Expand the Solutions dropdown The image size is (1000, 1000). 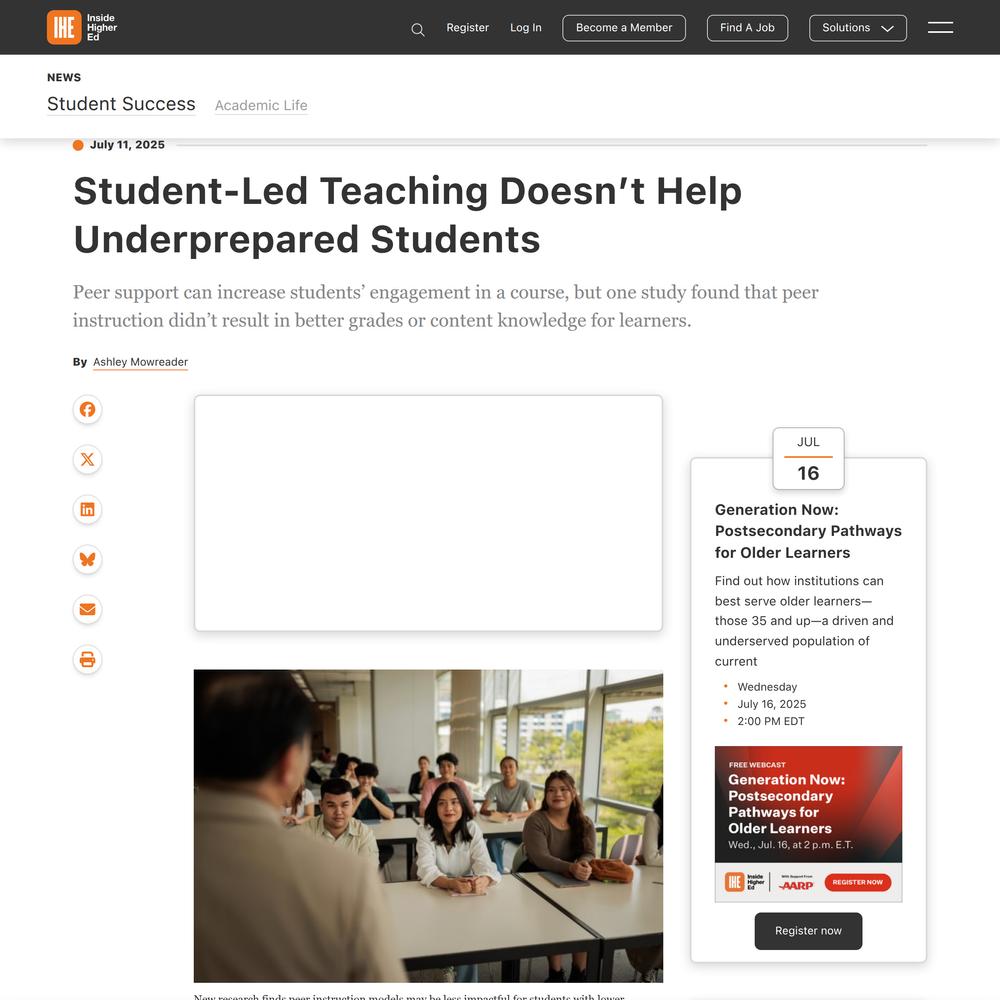[857, 28]
